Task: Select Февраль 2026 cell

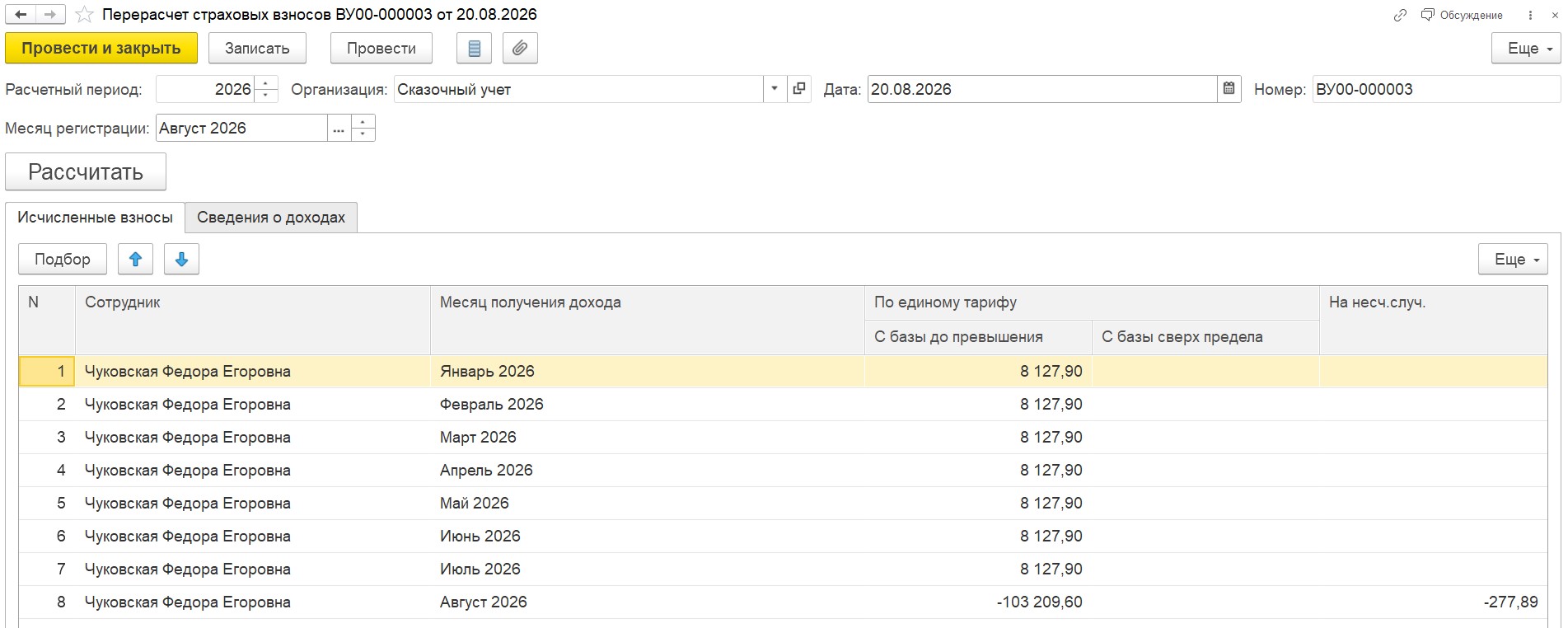Action: tap(648, 405)
